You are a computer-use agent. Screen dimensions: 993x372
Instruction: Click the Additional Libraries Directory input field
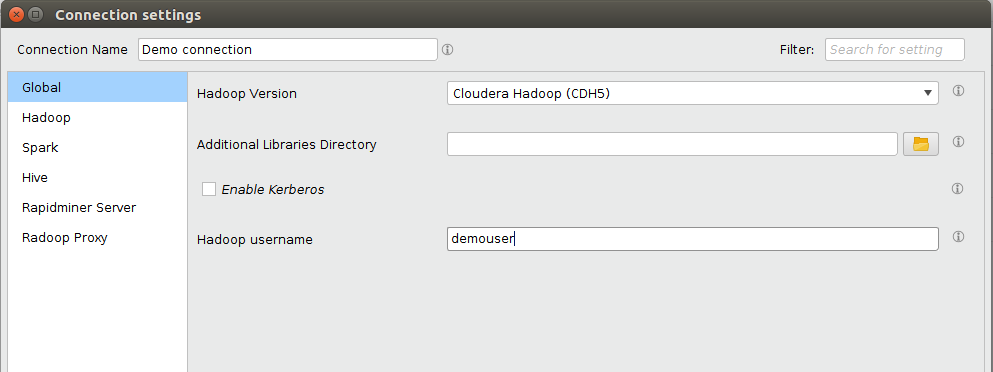coord(672,144)
